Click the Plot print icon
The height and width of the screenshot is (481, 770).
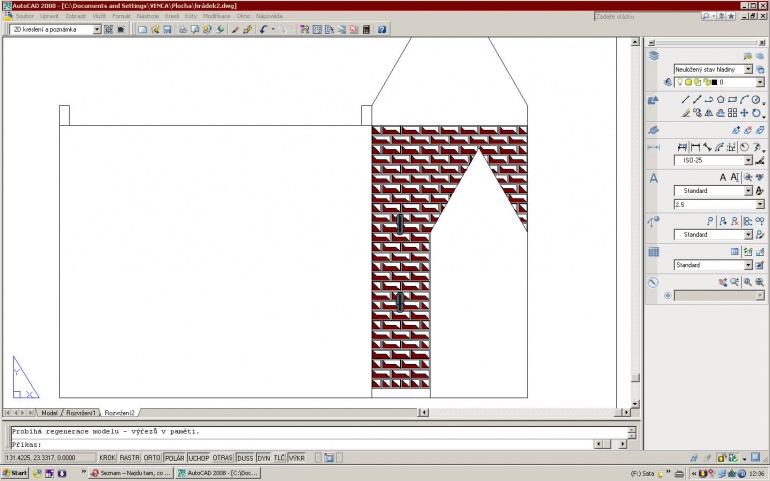tap(183, 29)
